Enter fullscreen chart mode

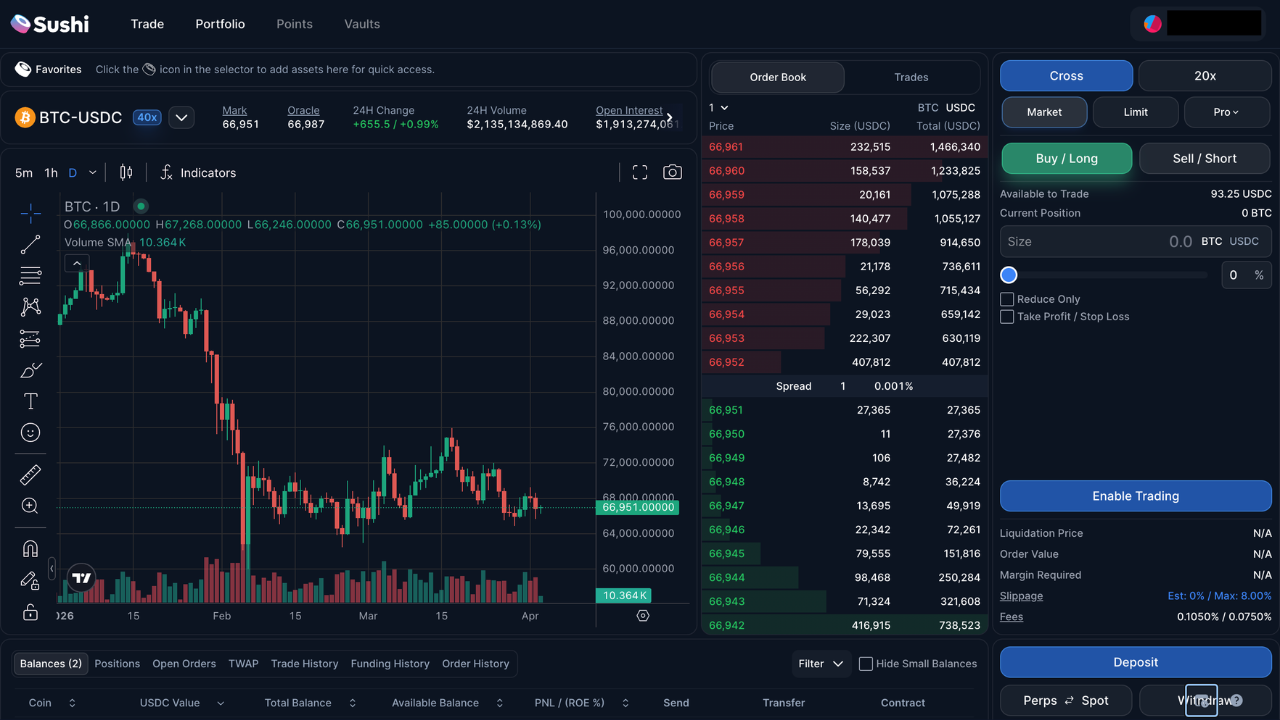coord(640,173)
